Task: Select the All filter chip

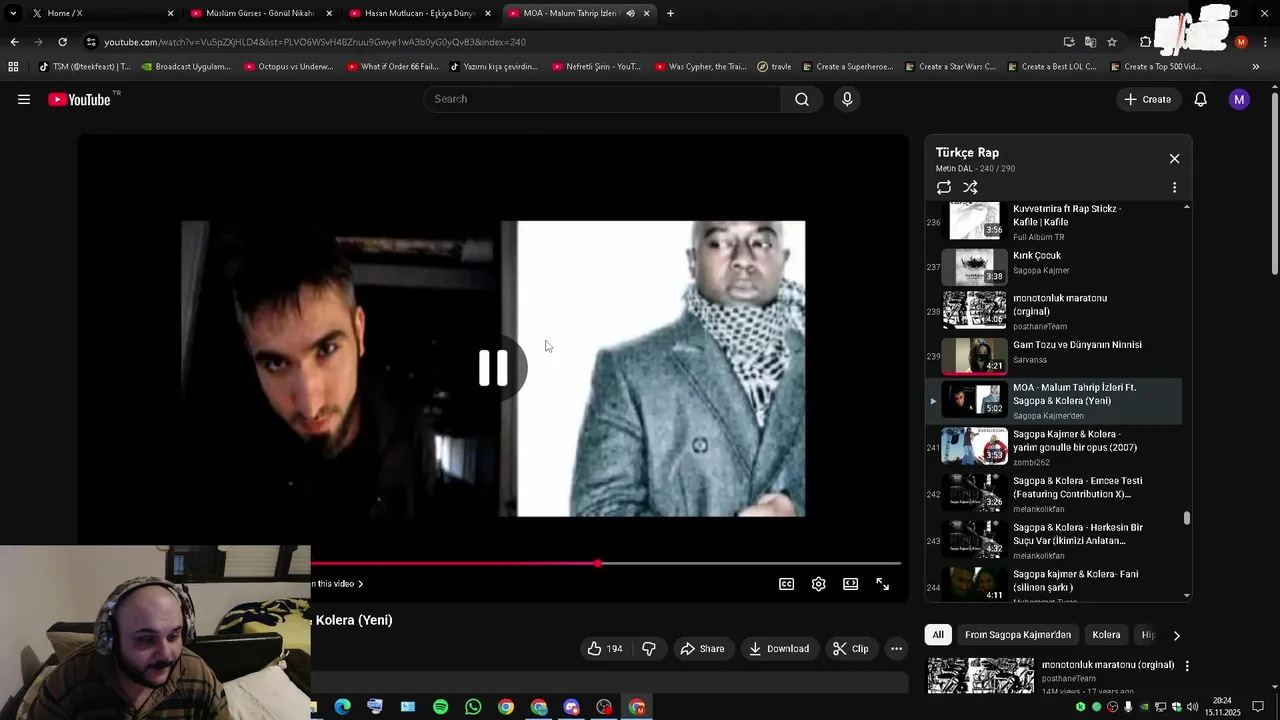Action: tap(938, 635)
